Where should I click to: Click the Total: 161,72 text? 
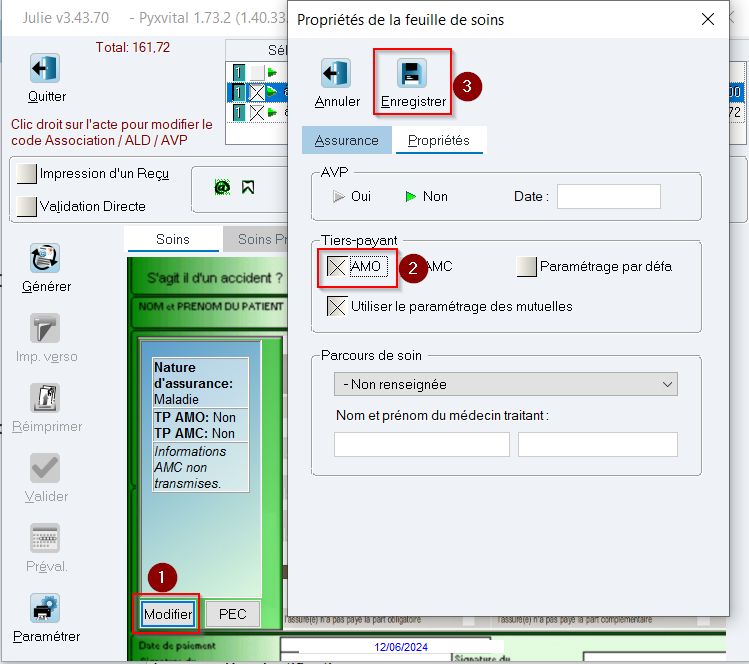coord(132,47)
